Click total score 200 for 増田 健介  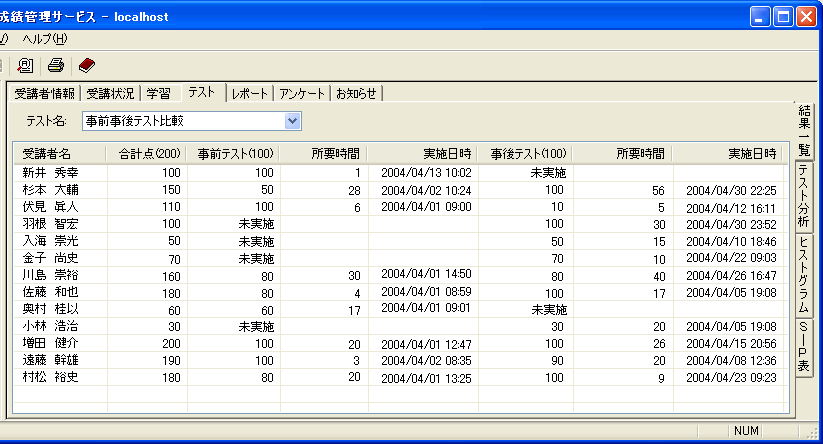point(171,344)
